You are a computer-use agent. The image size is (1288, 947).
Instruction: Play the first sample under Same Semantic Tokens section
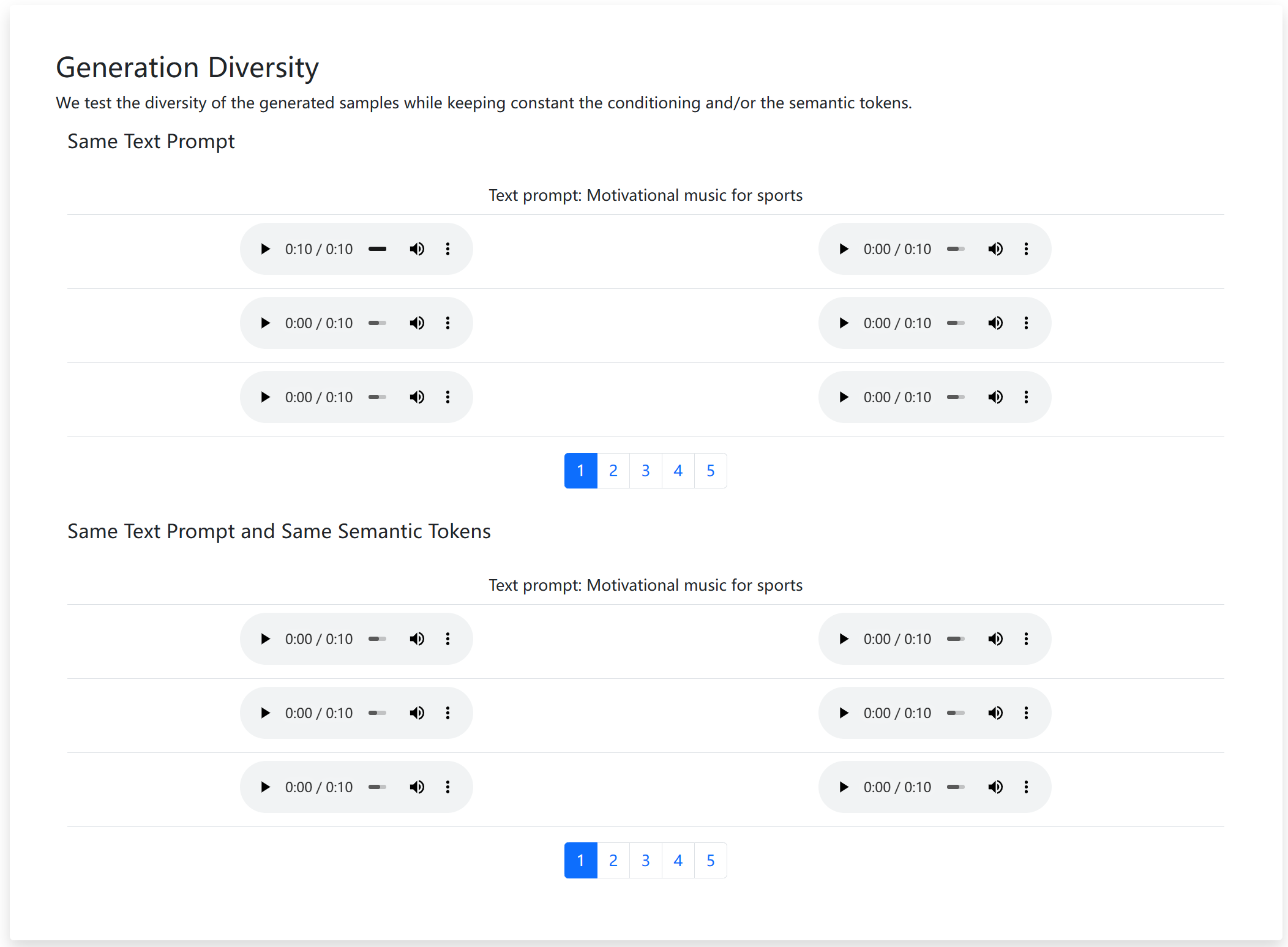click(x=265, y=638)
